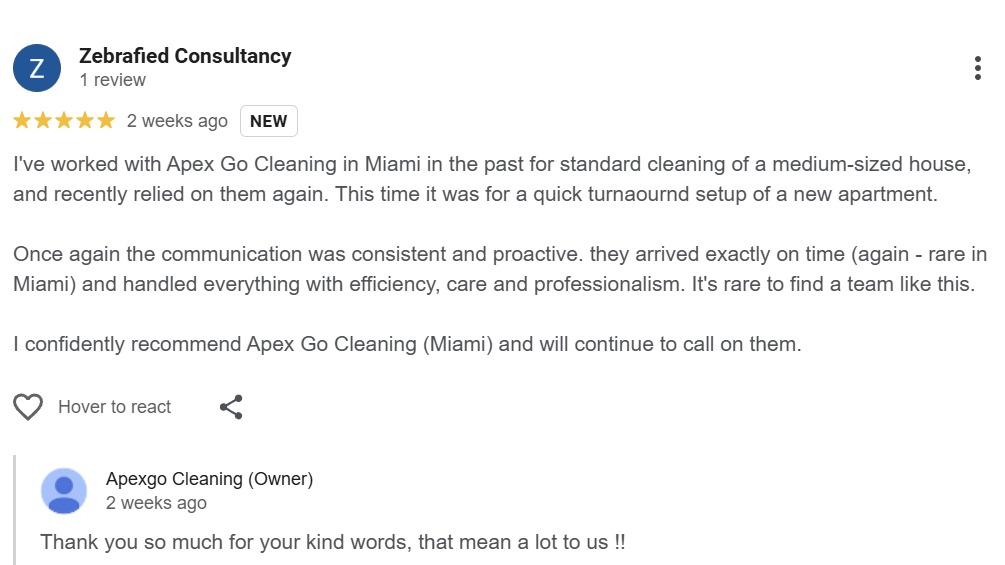Click the second rating star
Image resolution: width=1005 pixels, height=565 pixels.
[x=43, y=121]
